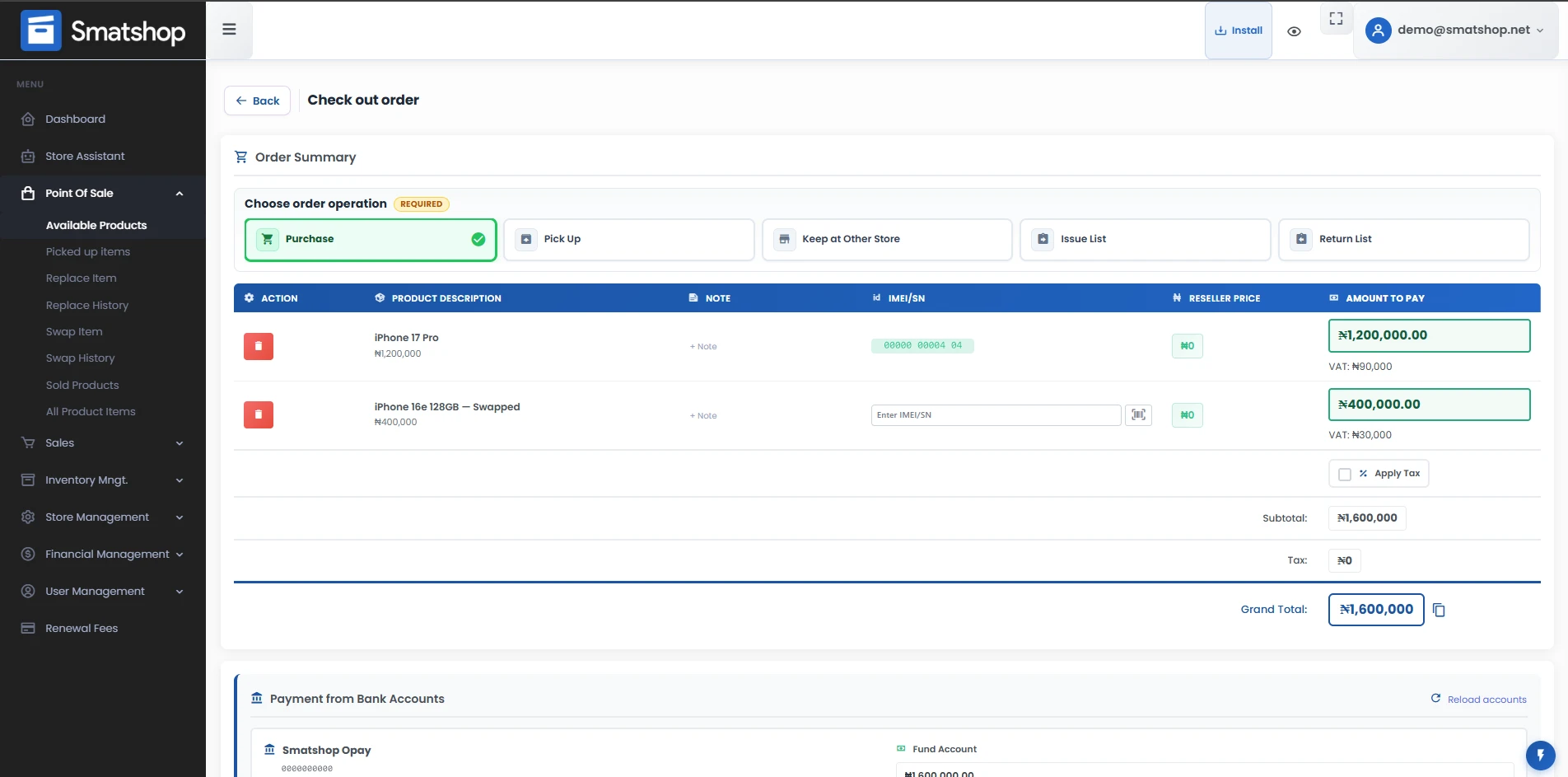Click iPhone 16e reseller price ₦0
This screenshot has height=777, width=1568.
[1187, 414]
